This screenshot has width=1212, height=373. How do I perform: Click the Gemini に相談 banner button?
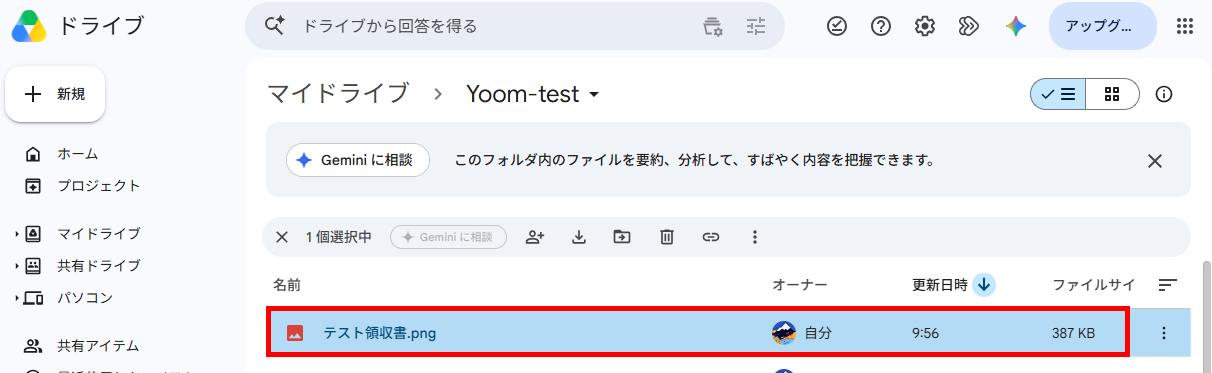[358, 160]
